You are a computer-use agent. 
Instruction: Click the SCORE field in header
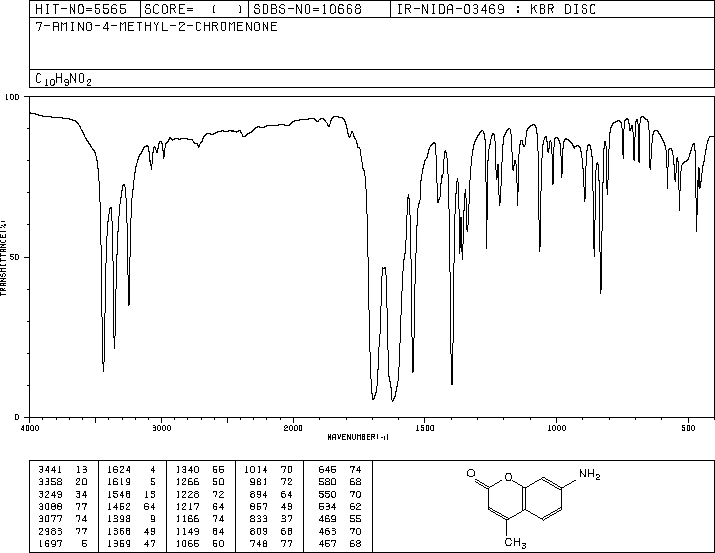193,9
